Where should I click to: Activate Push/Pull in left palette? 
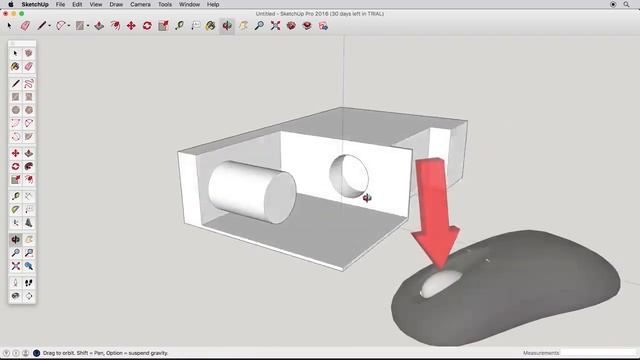click(x=29, y=153)
